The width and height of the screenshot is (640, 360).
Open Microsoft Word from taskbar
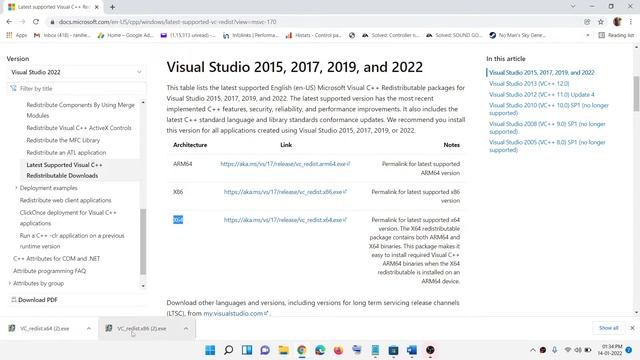pyautogui.click(x=412, y=350)
